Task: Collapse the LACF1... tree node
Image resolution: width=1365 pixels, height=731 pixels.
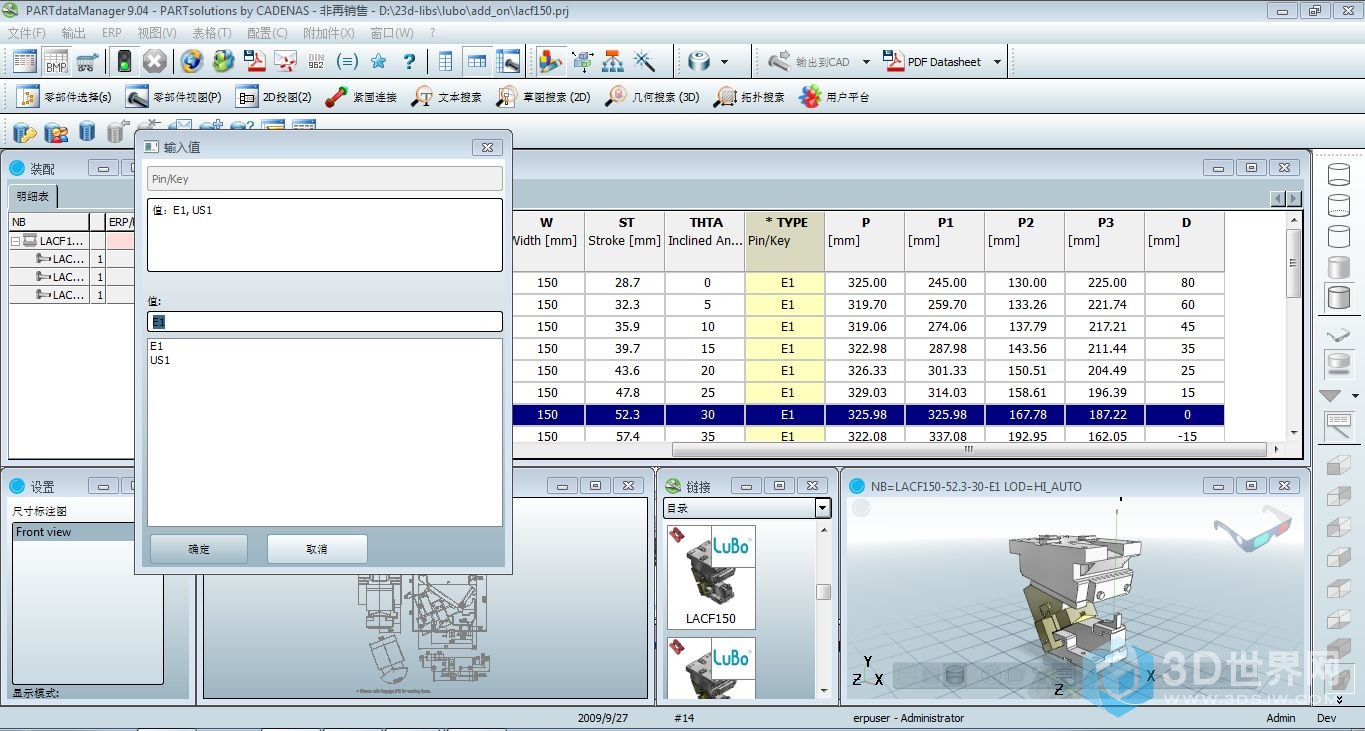Action: (16, 241)
